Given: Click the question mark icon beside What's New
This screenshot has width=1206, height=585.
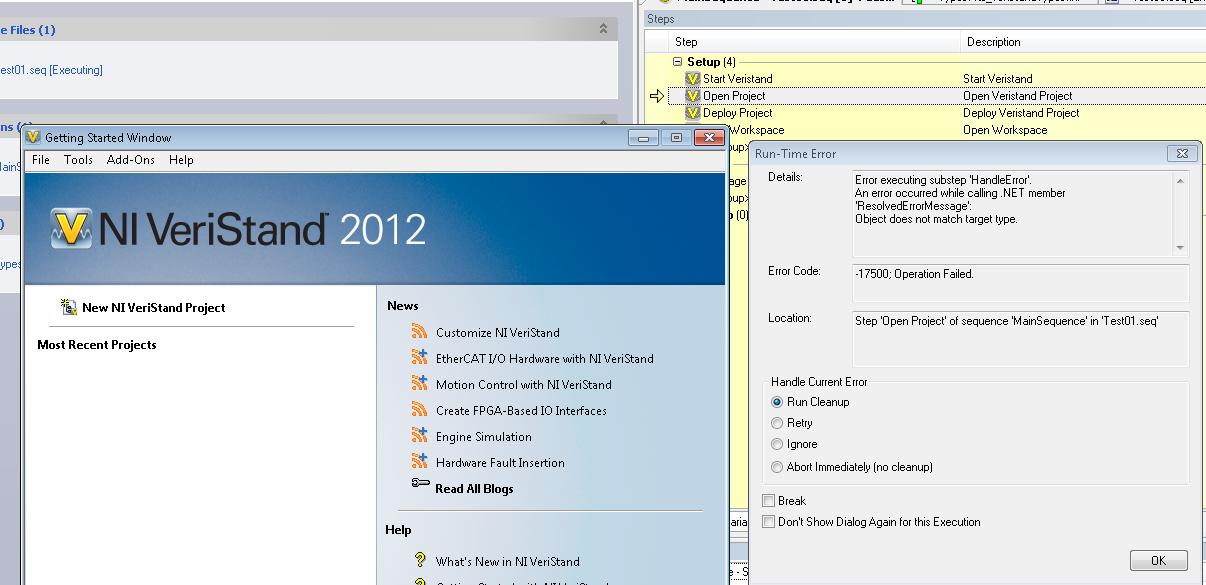Looking at the screenshot, I should (x=420, y=560).
